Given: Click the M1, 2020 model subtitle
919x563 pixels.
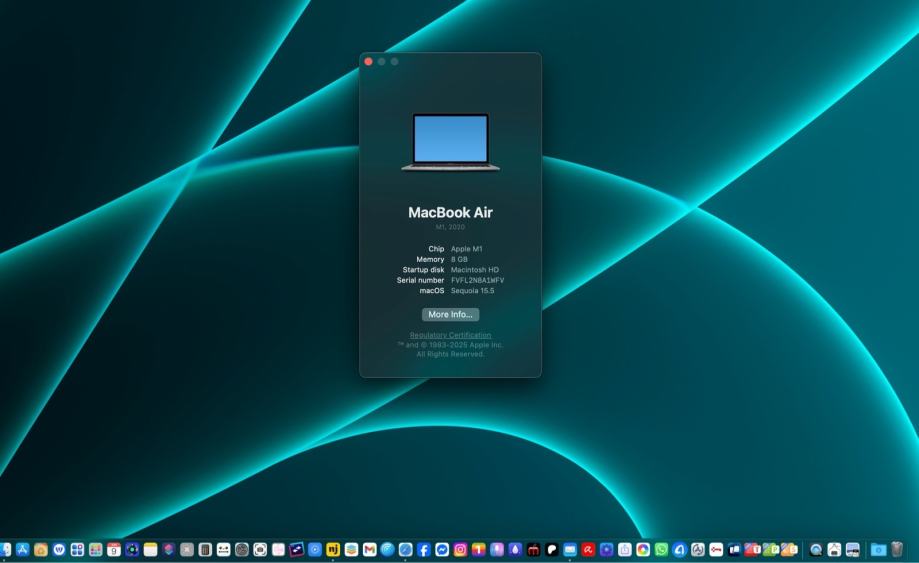Looking at the screenshot, I should 450,227.
